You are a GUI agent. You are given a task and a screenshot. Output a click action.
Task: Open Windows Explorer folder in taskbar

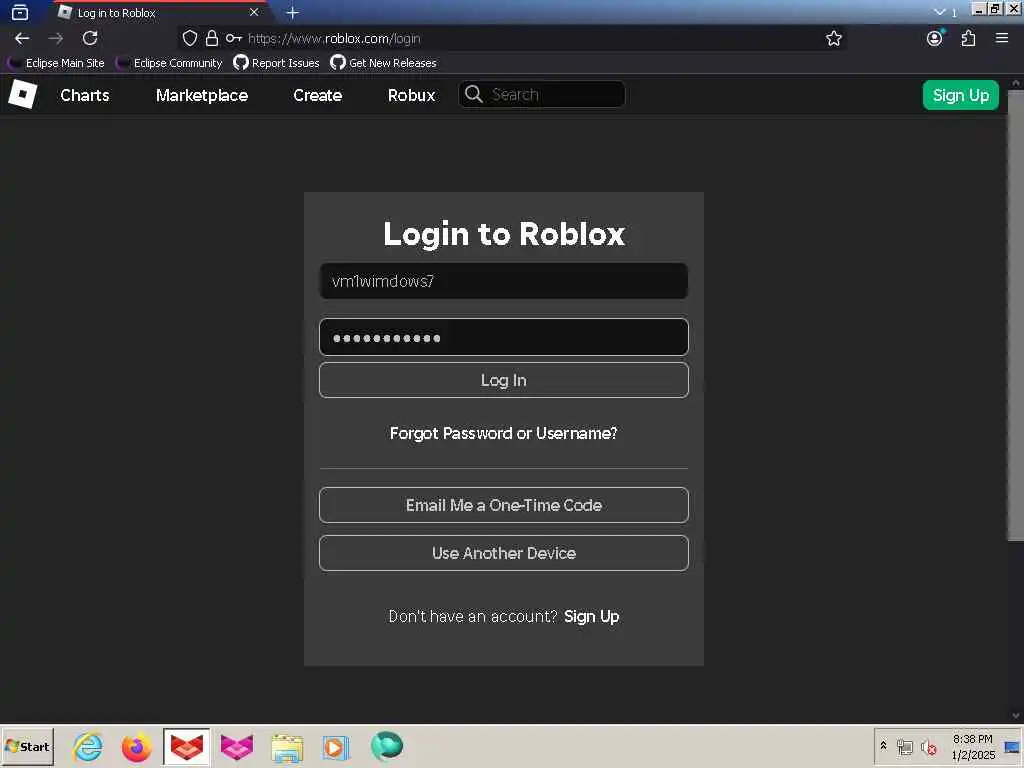pos(287,748)
